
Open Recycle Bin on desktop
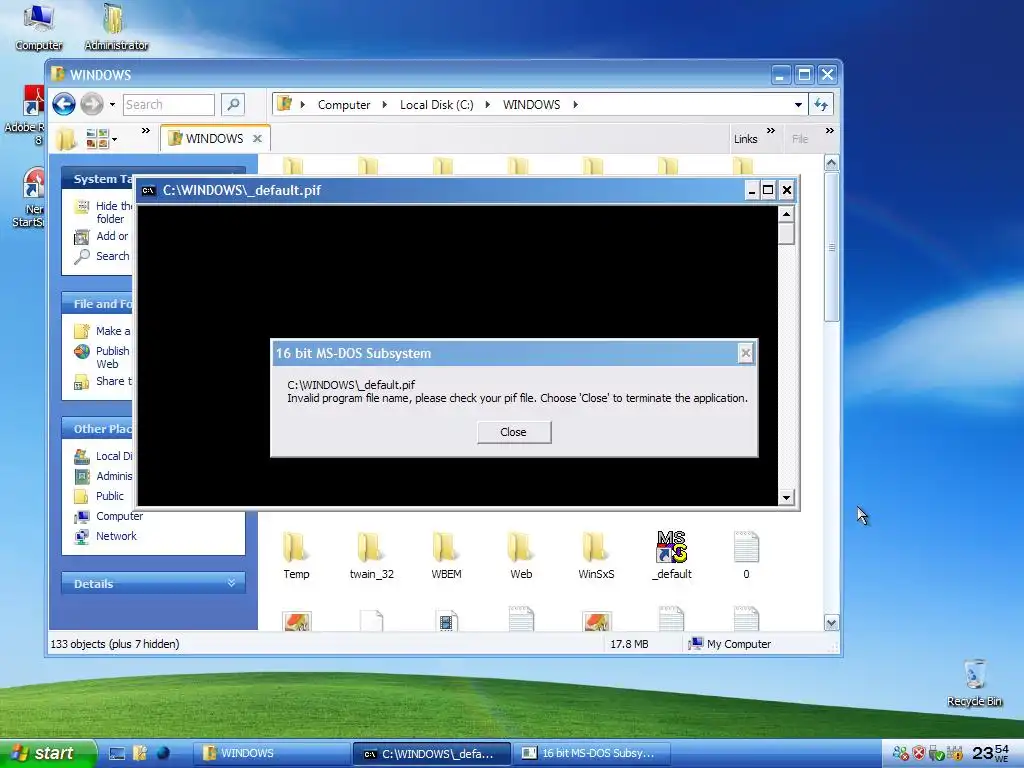click(x=974, y=683)
